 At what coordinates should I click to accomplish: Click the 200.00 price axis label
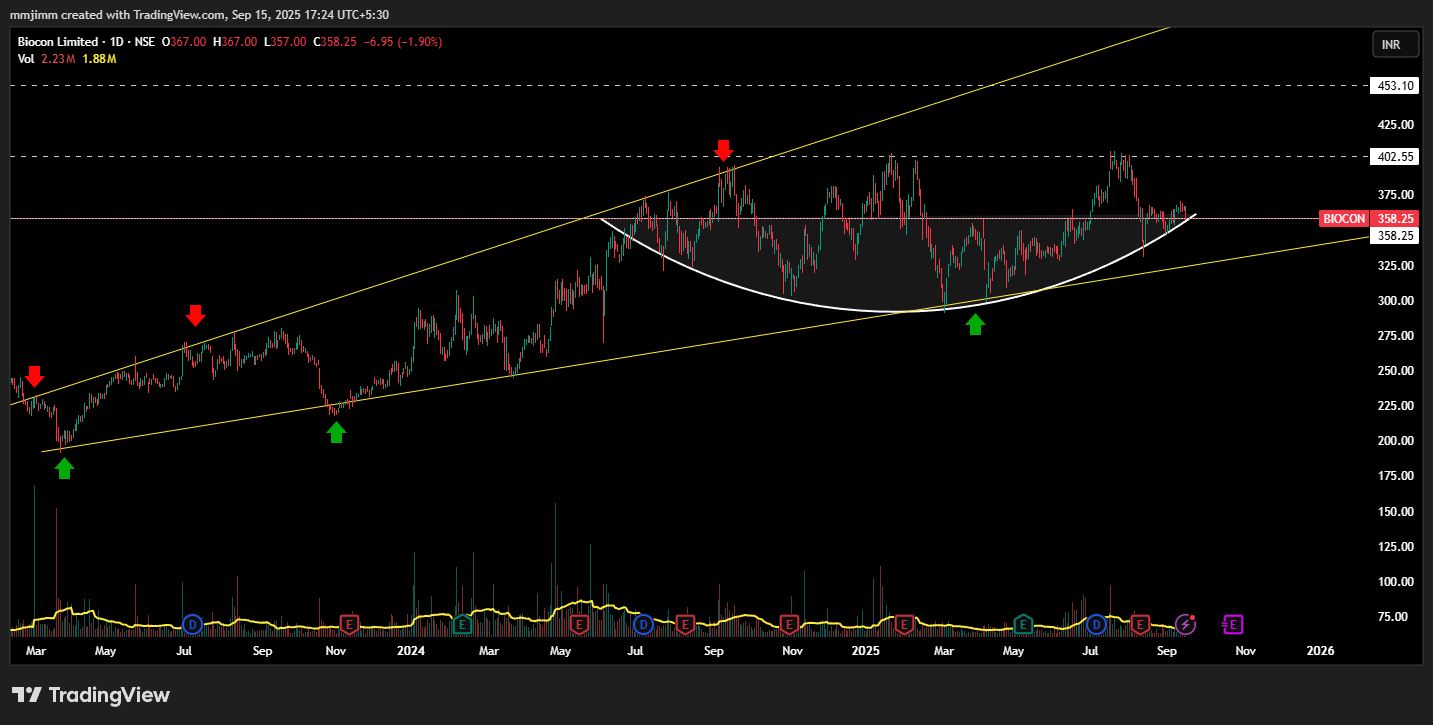[1395, 441]
